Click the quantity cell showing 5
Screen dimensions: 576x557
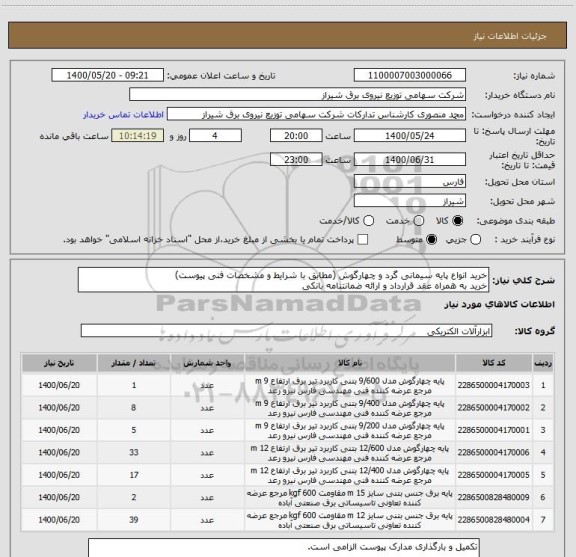pyautogui.click(x=134, y=430)
